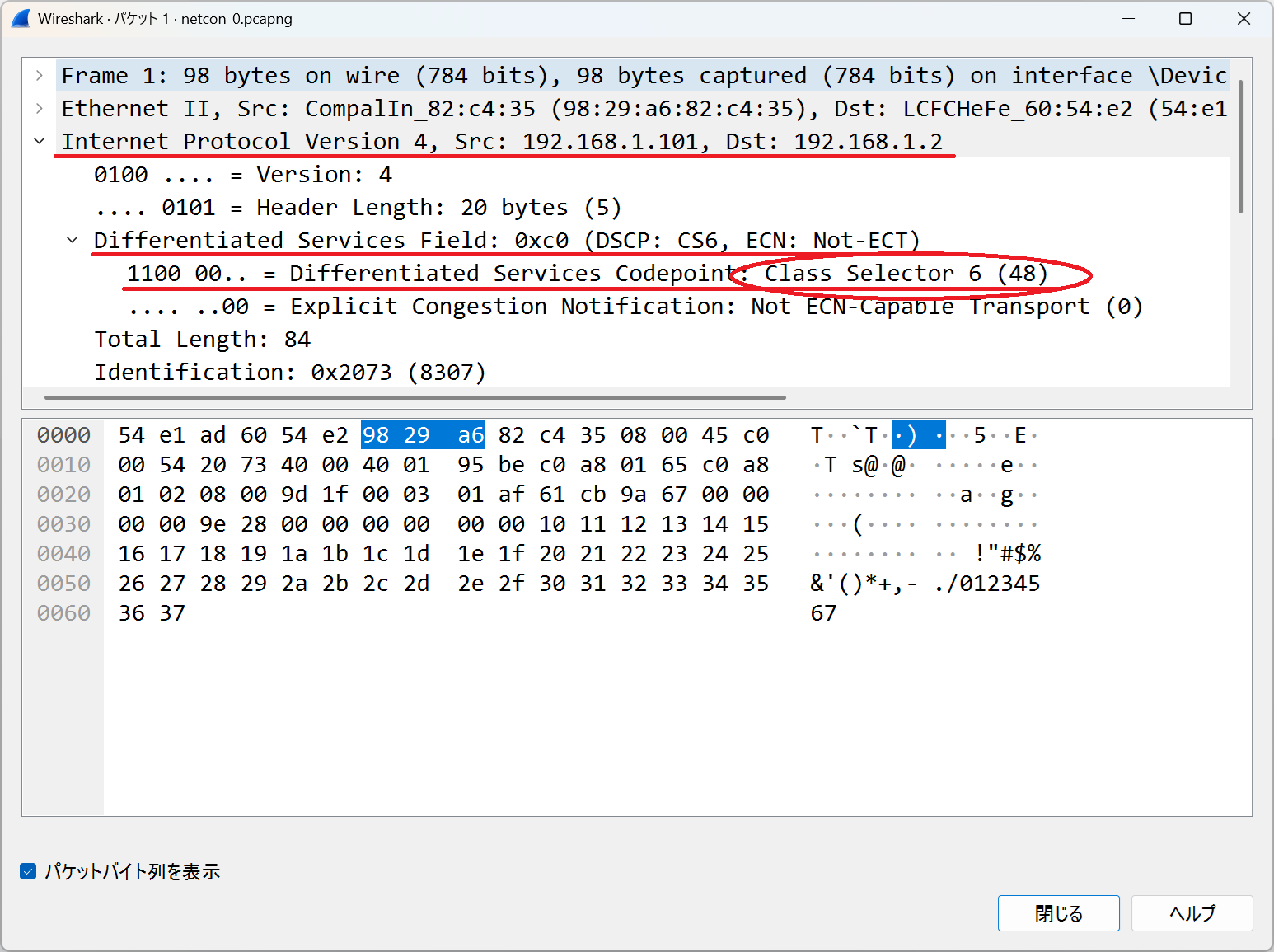
Task: Click hex offset 0010 label
Action: tap(63, 464)
